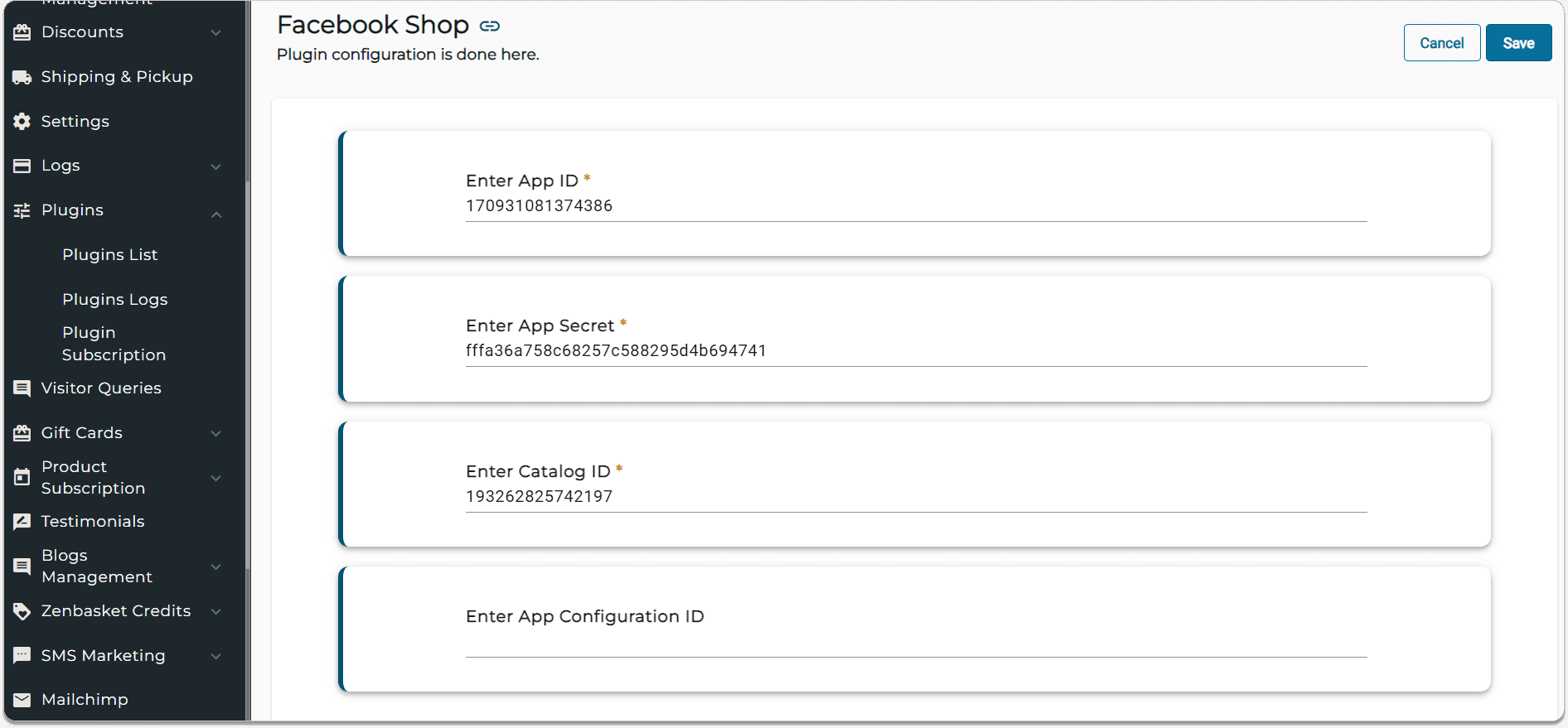Click the Testimonials icon in sidebar

coord(22,522)
